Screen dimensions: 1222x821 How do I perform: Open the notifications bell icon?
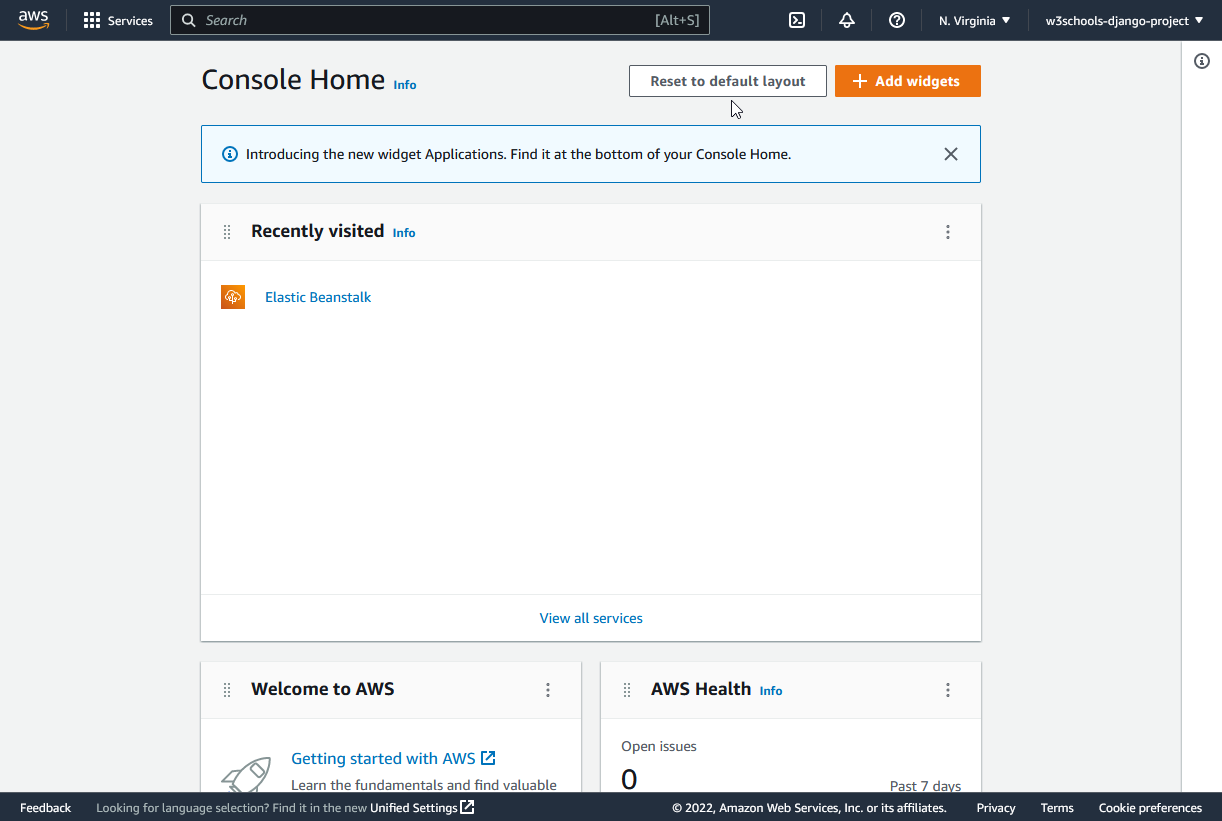pyautogui.click(x=847, y=20)
